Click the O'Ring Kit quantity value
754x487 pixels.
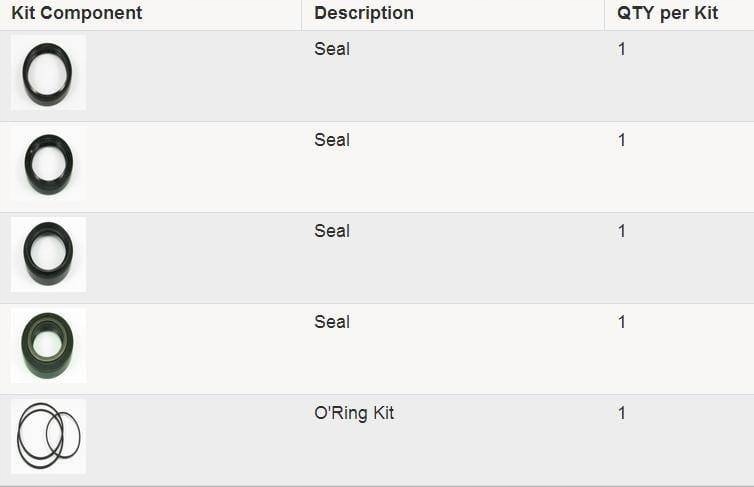tap(622, 413)
